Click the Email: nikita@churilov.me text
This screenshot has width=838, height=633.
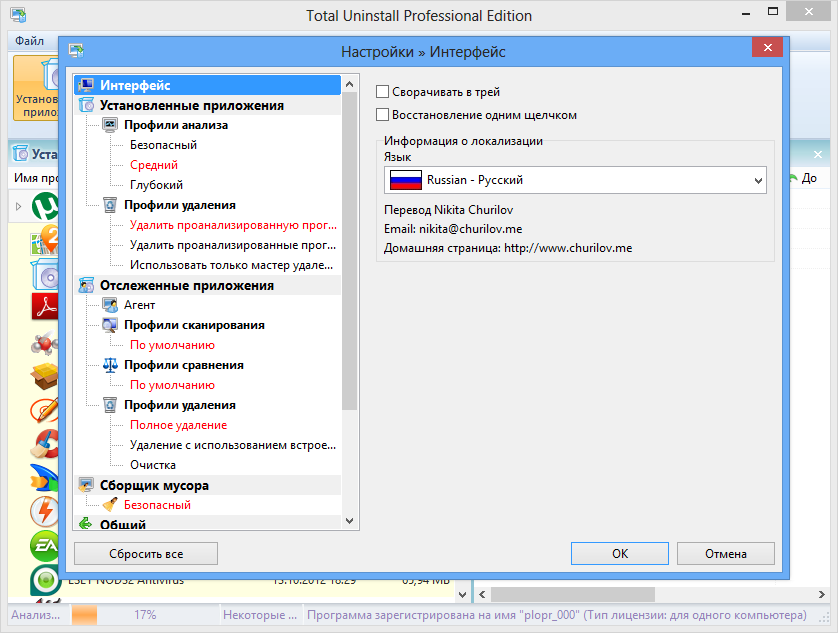[453, 229]
